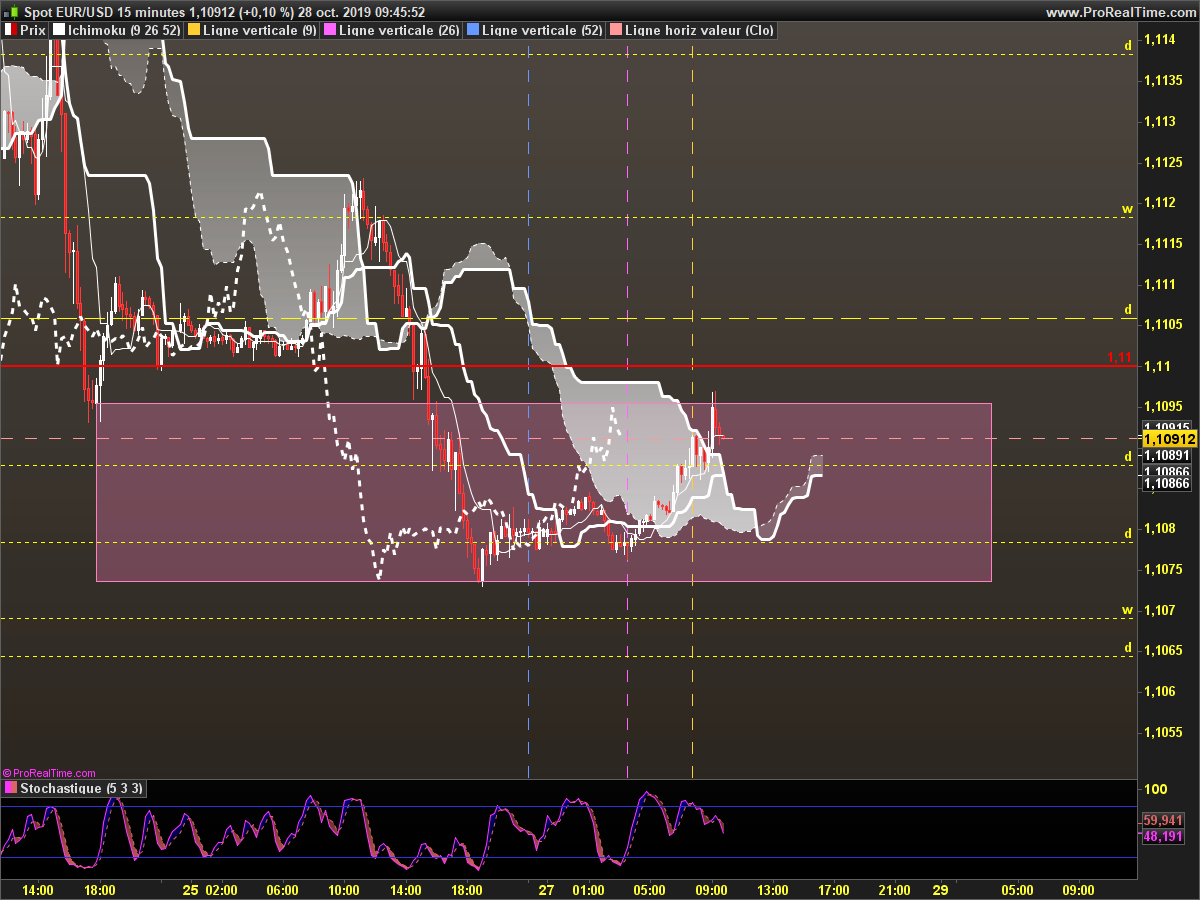Click the price tag 1,10891
This screenshot has width=1200, height=900.
click(x=1165, y=454)
